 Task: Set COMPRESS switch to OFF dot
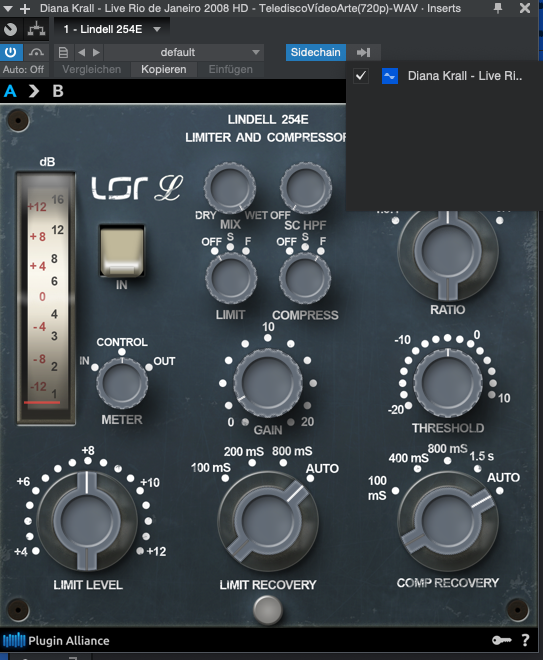[290, 251]
